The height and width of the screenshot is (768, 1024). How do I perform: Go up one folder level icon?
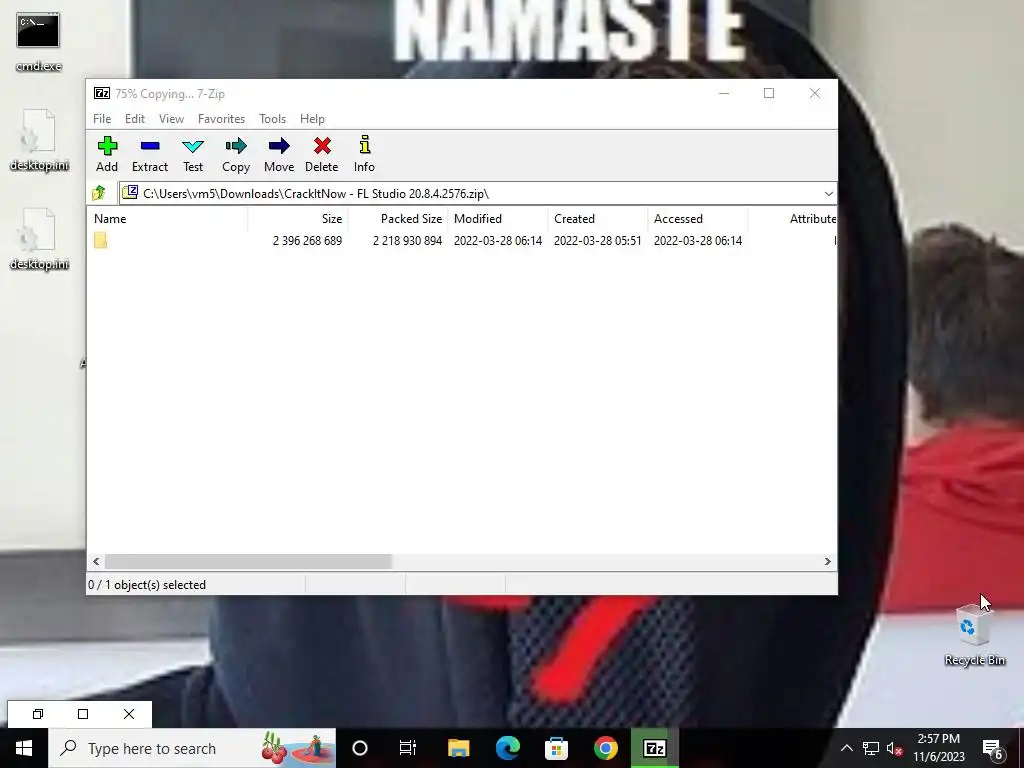[x=99, y=193]
